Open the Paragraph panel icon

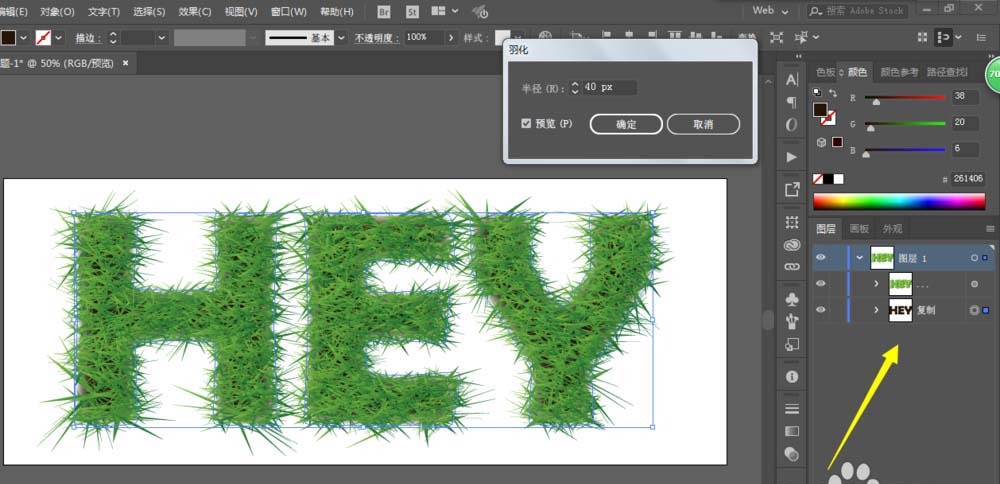tap(791, 102)
